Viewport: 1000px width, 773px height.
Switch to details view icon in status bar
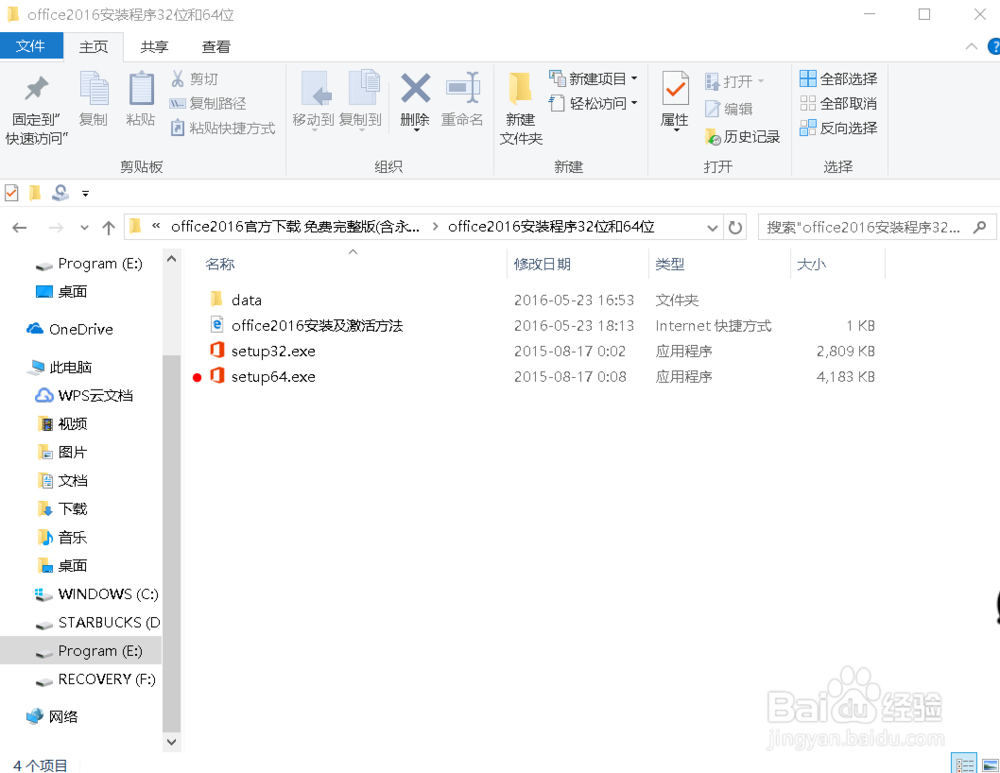click(x=964, y=763)
